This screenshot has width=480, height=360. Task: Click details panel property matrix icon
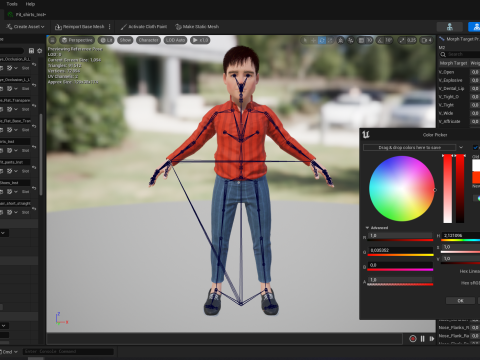[x=31, y=51]
